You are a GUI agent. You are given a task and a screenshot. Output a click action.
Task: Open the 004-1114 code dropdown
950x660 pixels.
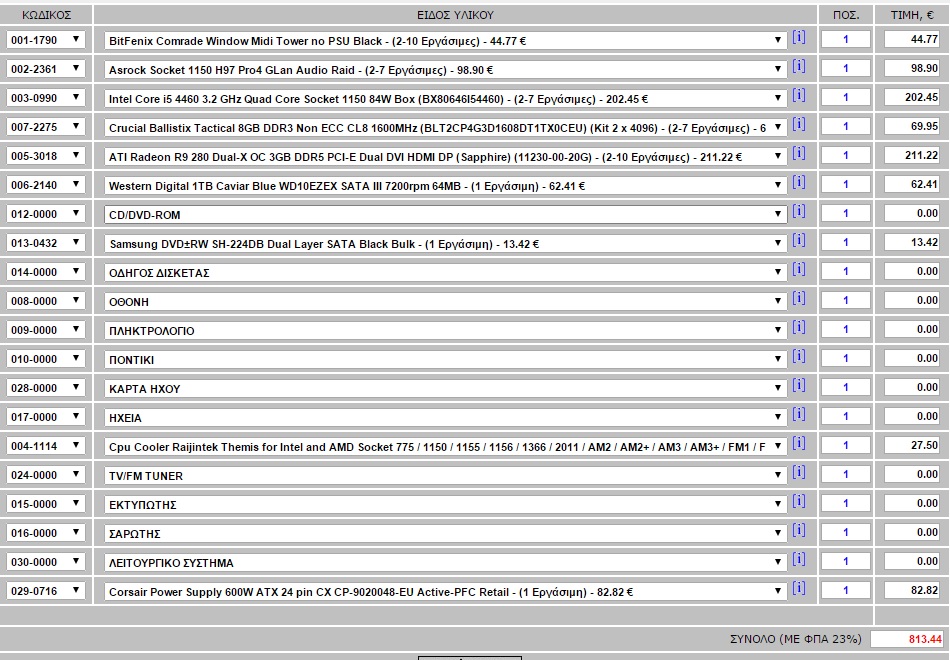point(46,446)
